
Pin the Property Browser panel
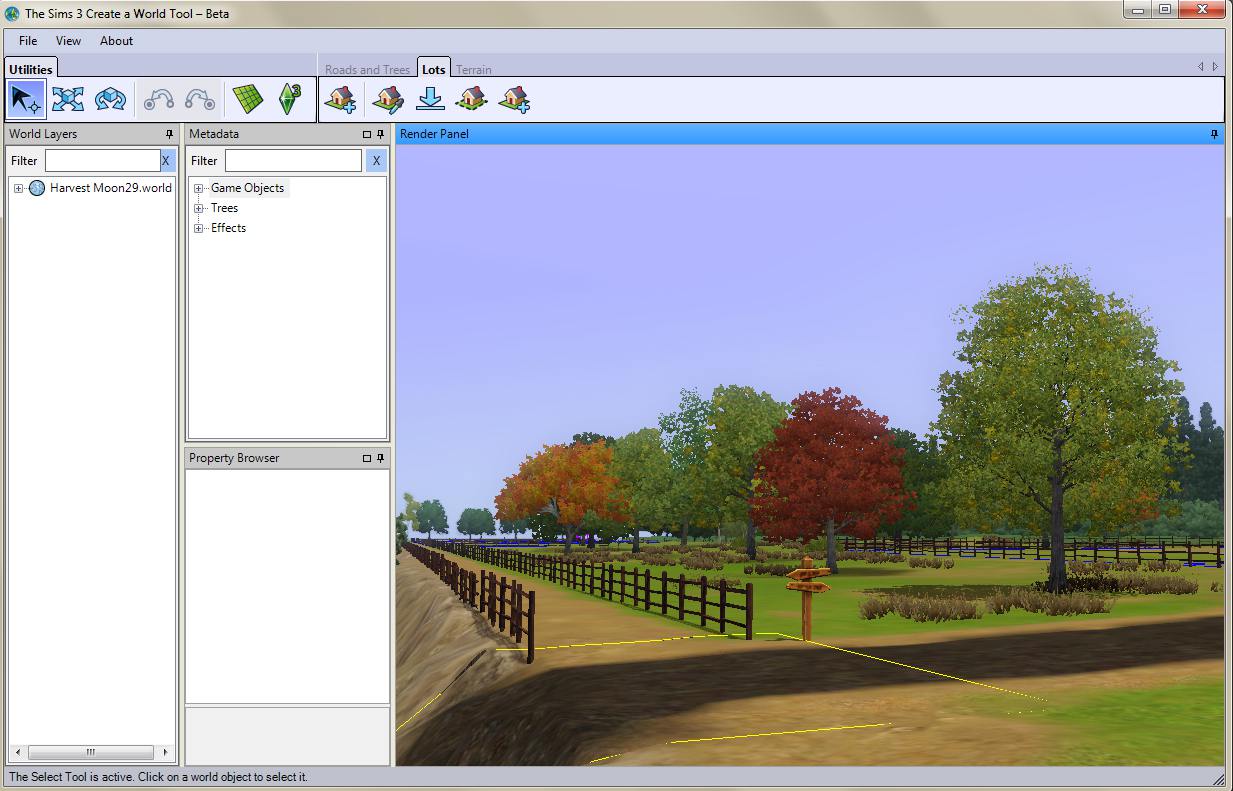click(380, 458)
